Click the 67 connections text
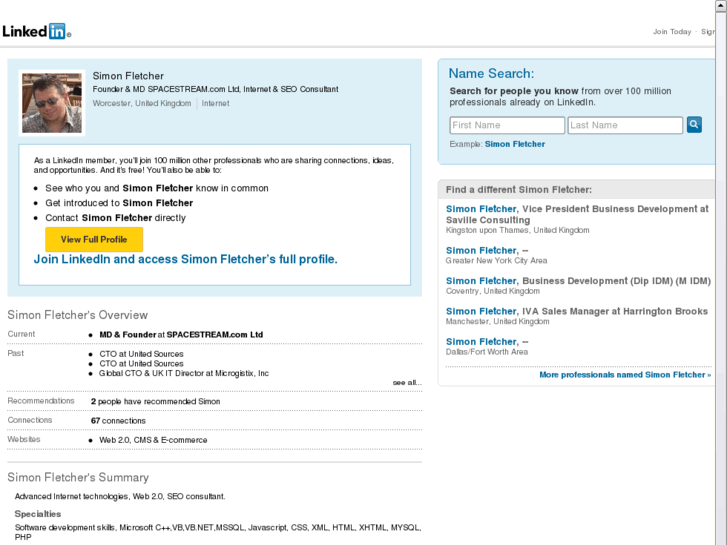This screenshot has height=545, width=727. click(x=118, y=421)
